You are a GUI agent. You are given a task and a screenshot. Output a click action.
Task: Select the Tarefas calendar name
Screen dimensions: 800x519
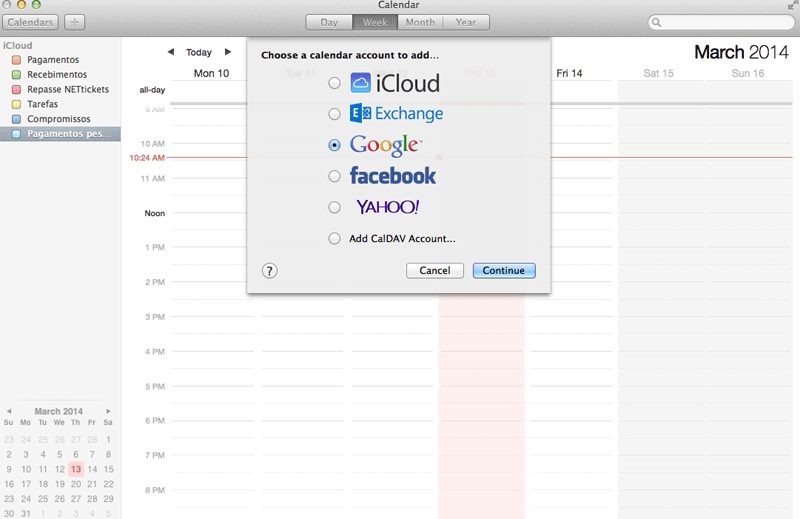[42, 104]
